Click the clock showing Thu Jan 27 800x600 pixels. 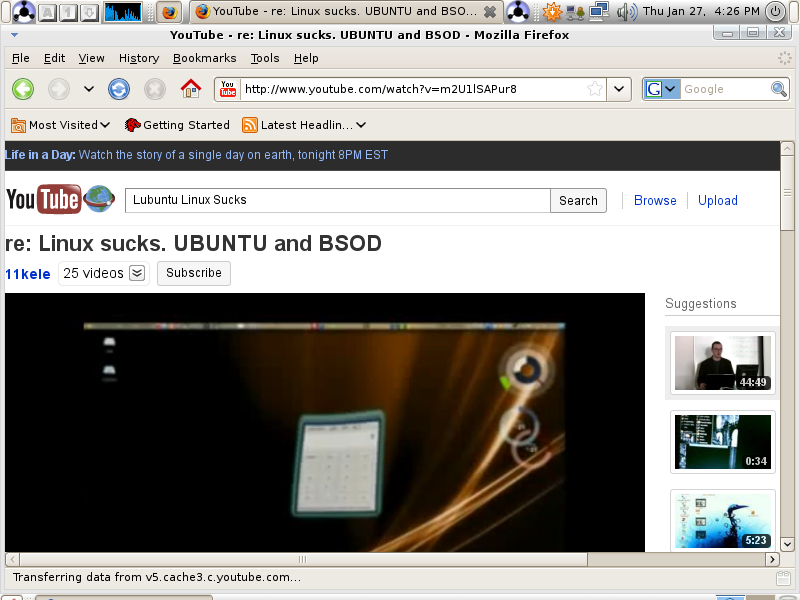click(x=701, y=11)
